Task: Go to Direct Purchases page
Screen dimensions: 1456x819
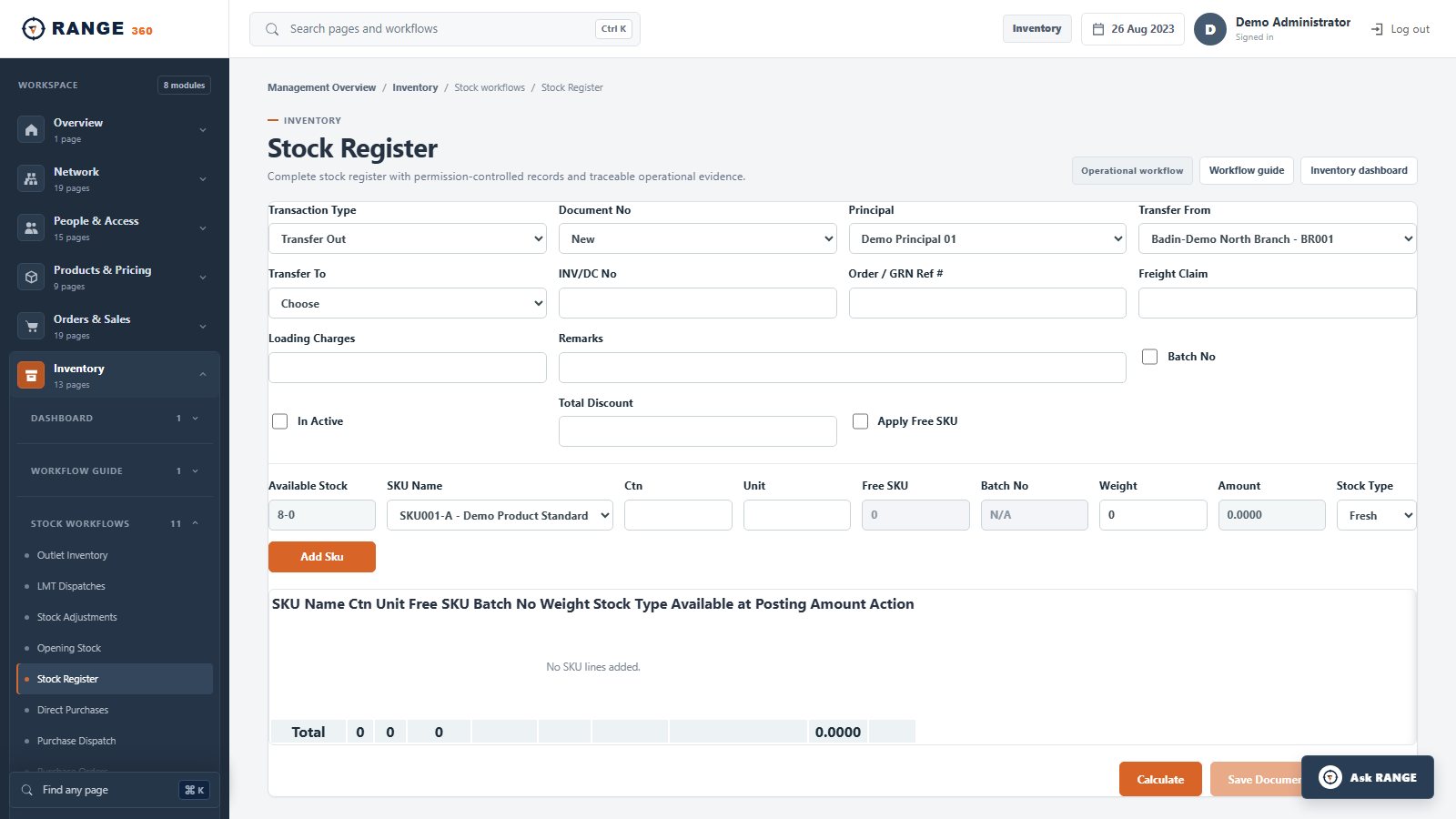Action: (73, 710)
